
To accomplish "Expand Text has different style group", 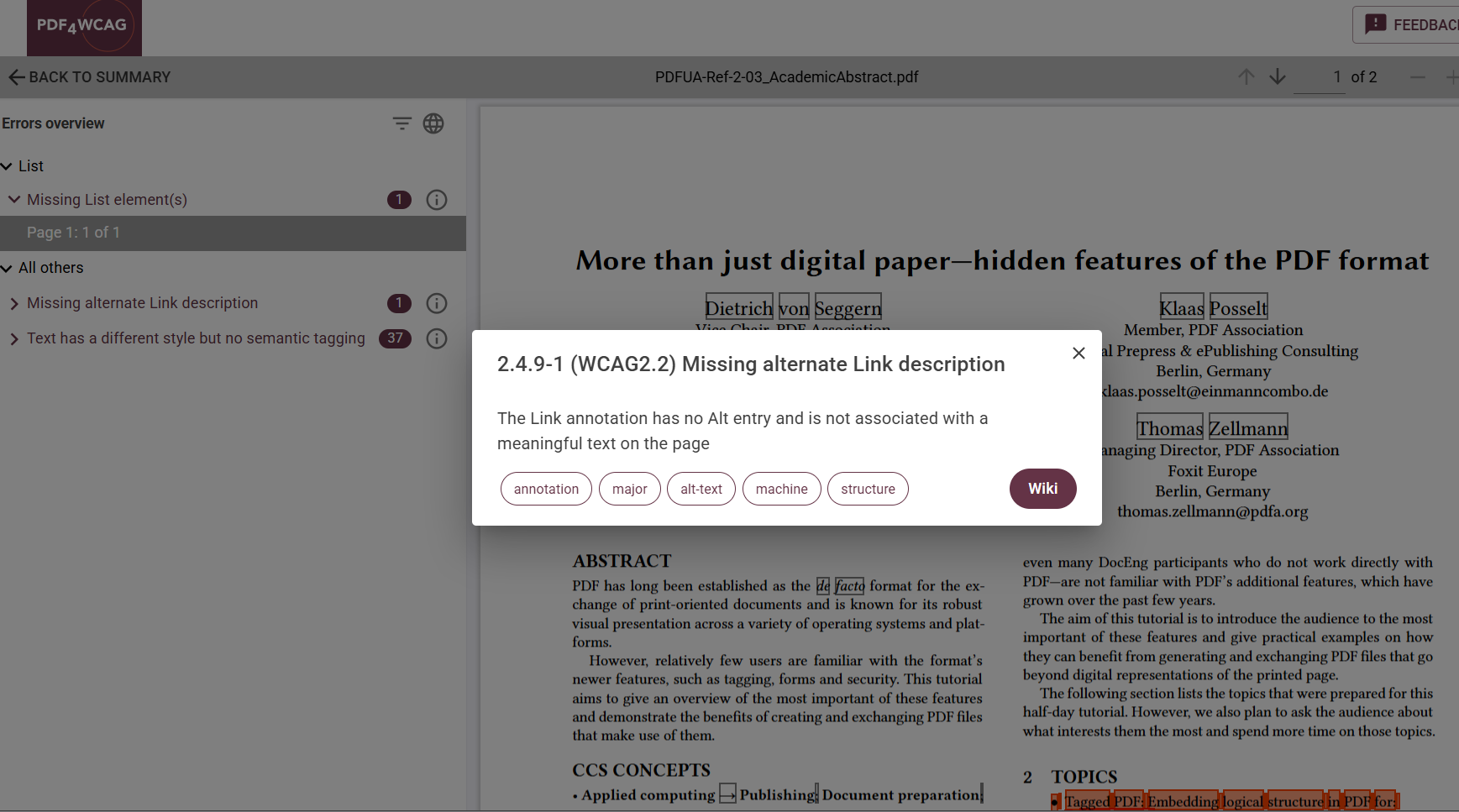I will click(x=14, y=338).
